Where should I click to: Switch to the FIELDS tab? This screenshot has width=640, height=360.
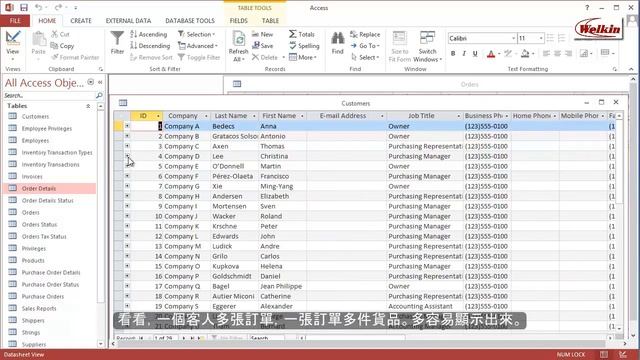238,20
